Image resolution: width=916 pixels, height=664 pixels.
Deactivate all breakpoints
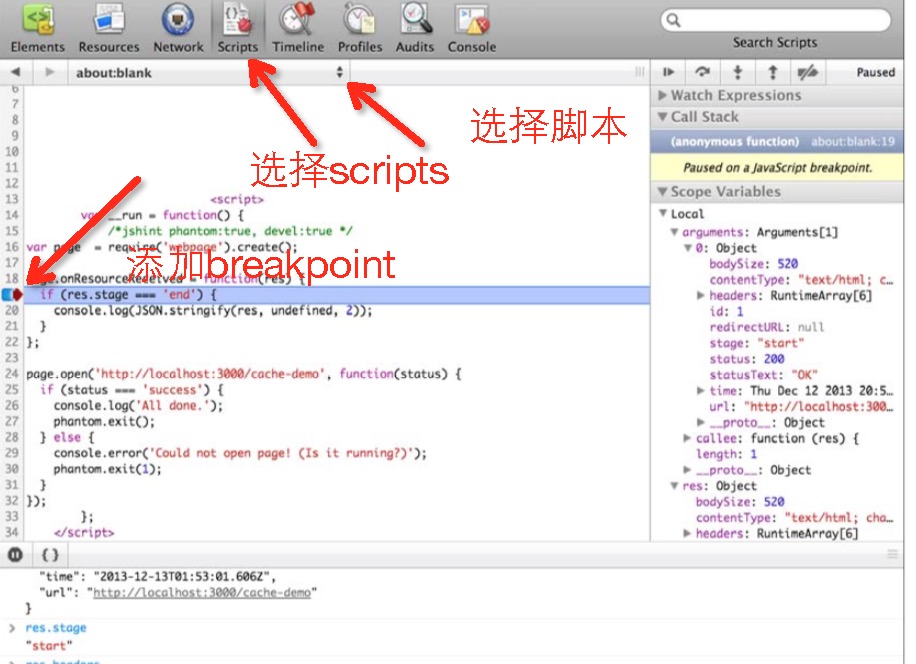[807, 72]
